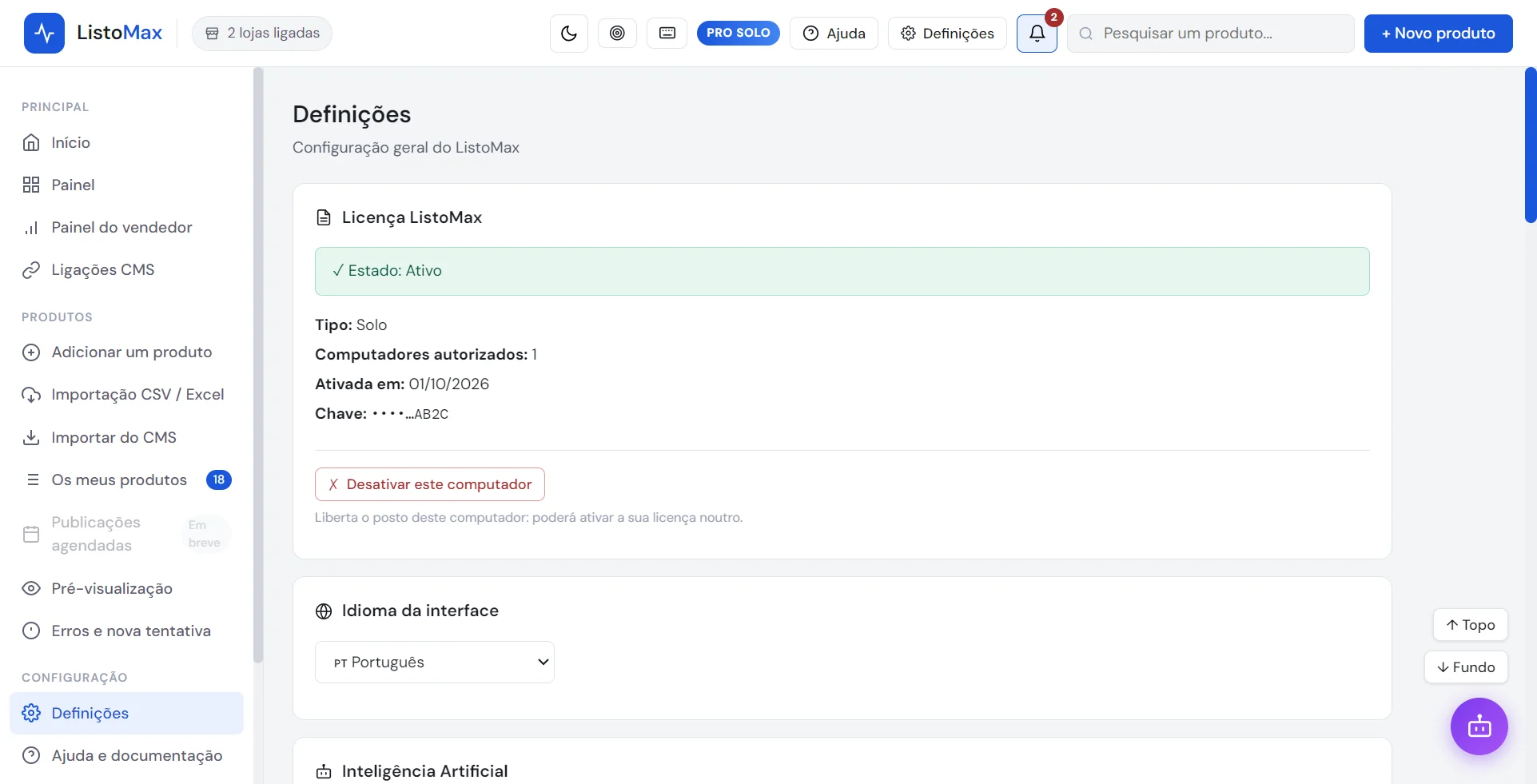Click the ListoMax logo icon
Screen dimensions: 1537x784
(x=44, y=34)
